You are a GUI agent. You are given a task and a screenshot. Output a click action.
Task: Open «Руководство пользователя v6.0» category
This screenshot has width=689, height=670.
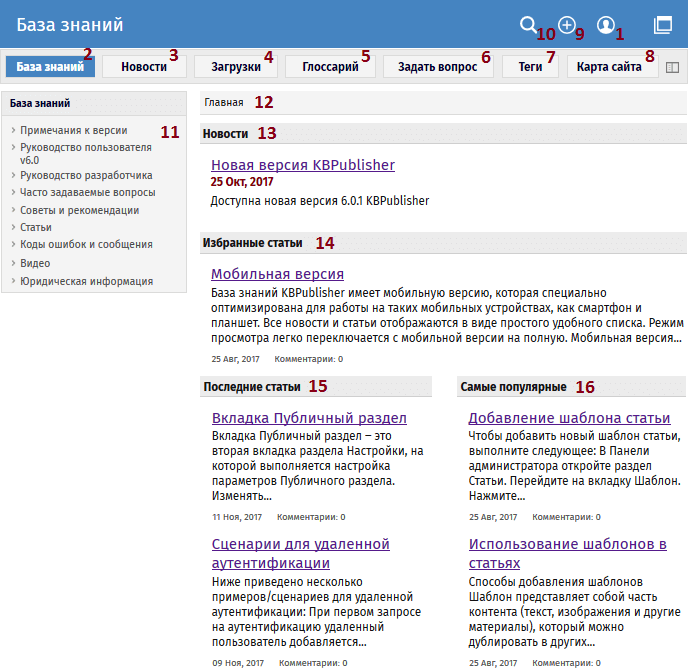[86, 154]
